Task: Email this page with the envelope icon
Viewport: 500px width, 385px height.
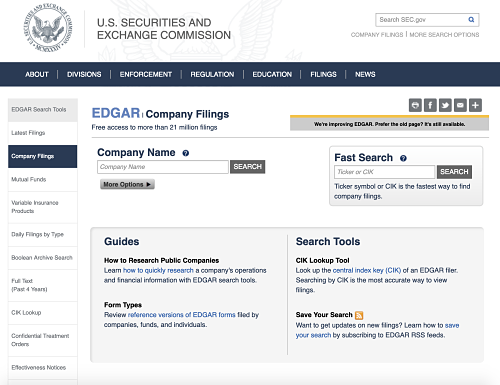Action: coord(460,105)
